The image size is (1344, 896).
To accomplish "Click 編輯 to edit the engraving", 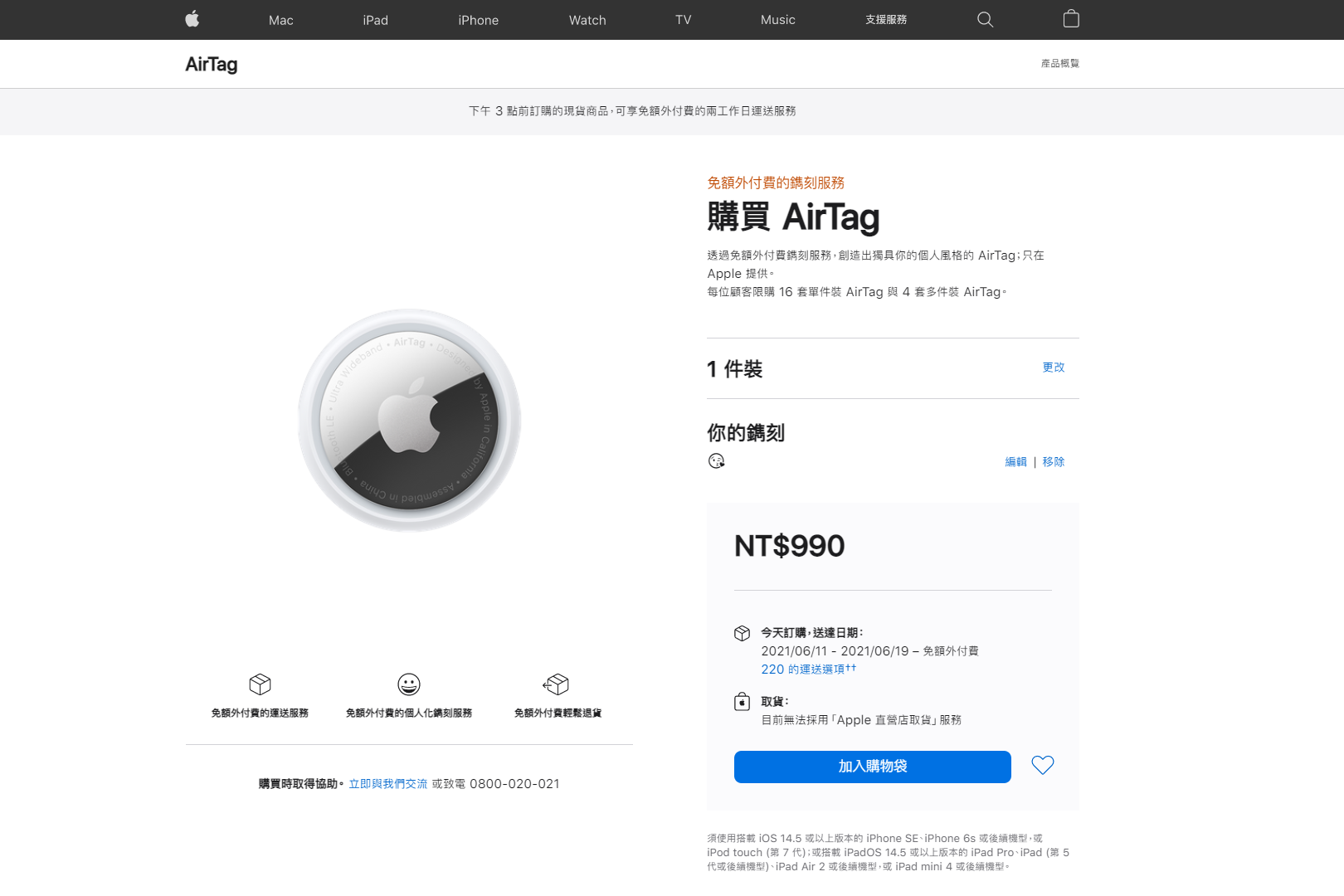I will (1016, 462).
